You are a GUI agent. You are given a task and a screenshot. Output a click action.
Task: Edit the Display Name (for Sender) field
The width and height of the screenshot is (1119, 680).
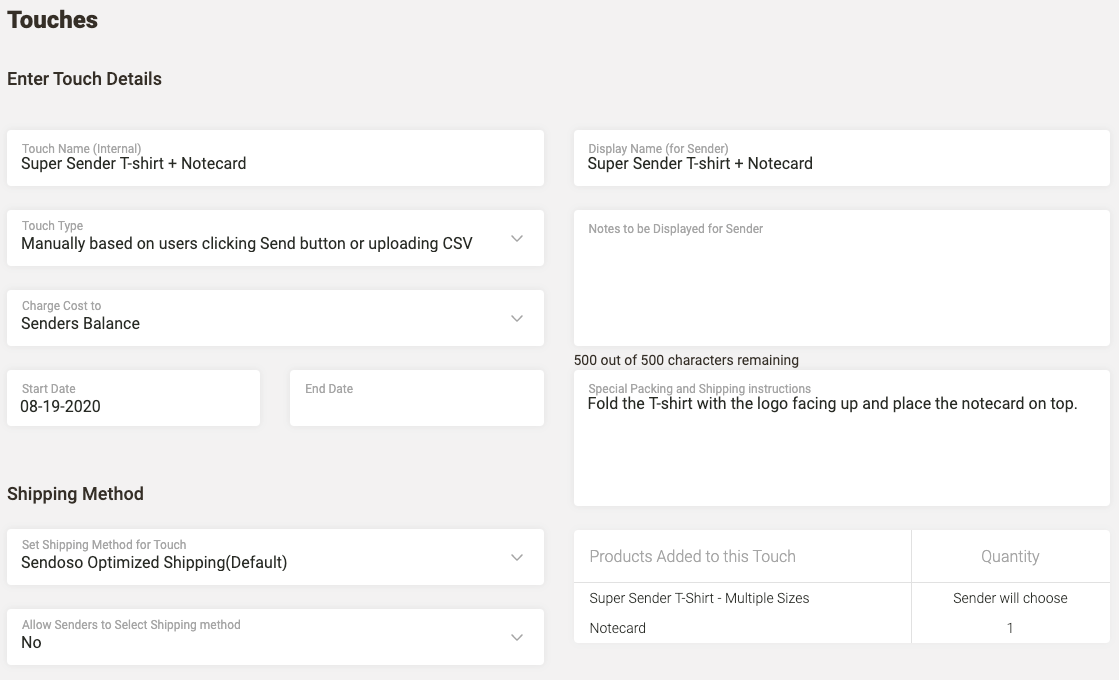(840, 163)
